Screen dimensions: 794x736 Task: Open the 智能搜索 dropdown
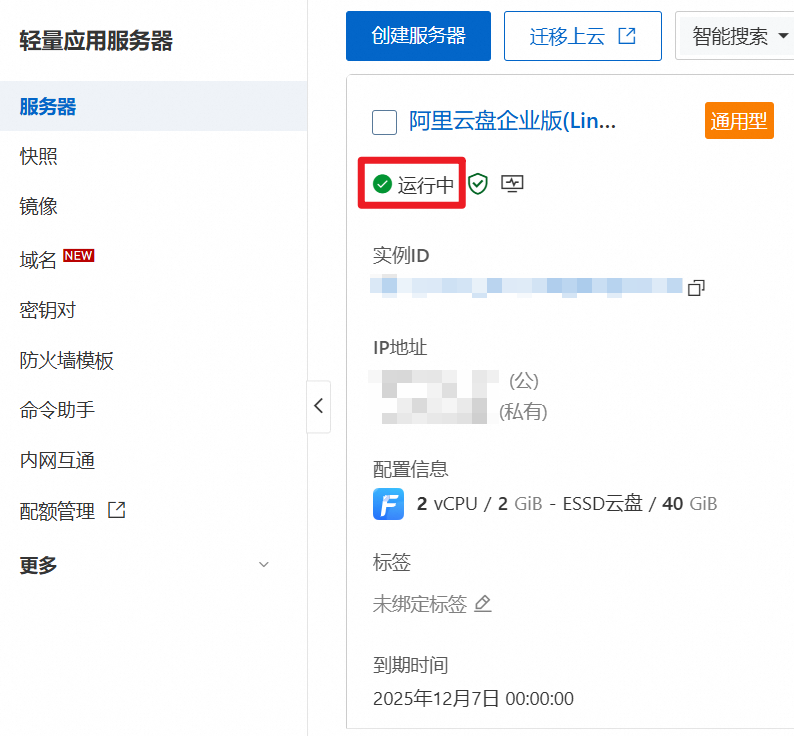point(740,36)
